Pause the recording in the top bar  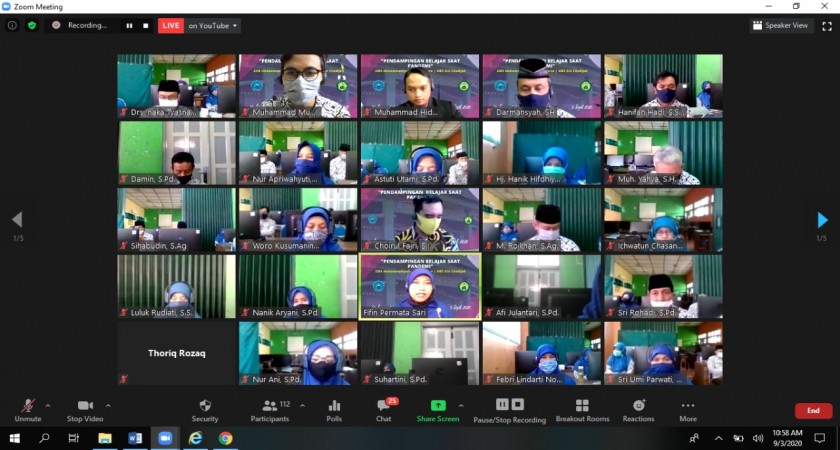(129, 25)
